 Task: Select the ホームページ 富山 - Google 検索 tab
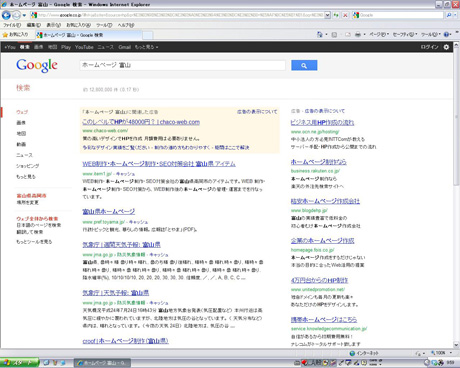click(x=88, y=35)
